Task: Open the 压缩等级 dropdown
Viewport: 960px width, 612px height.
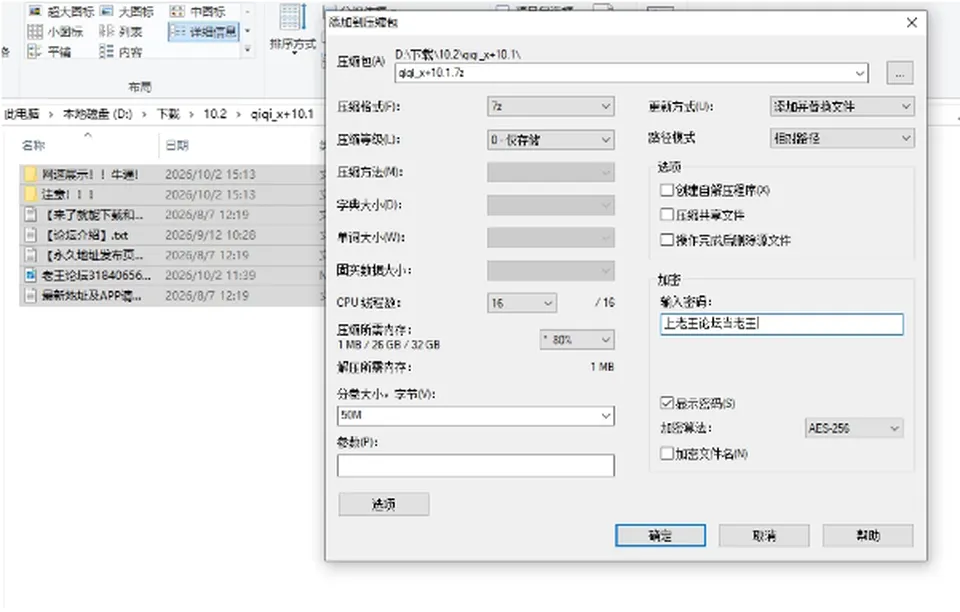Action: coord(551,140)
